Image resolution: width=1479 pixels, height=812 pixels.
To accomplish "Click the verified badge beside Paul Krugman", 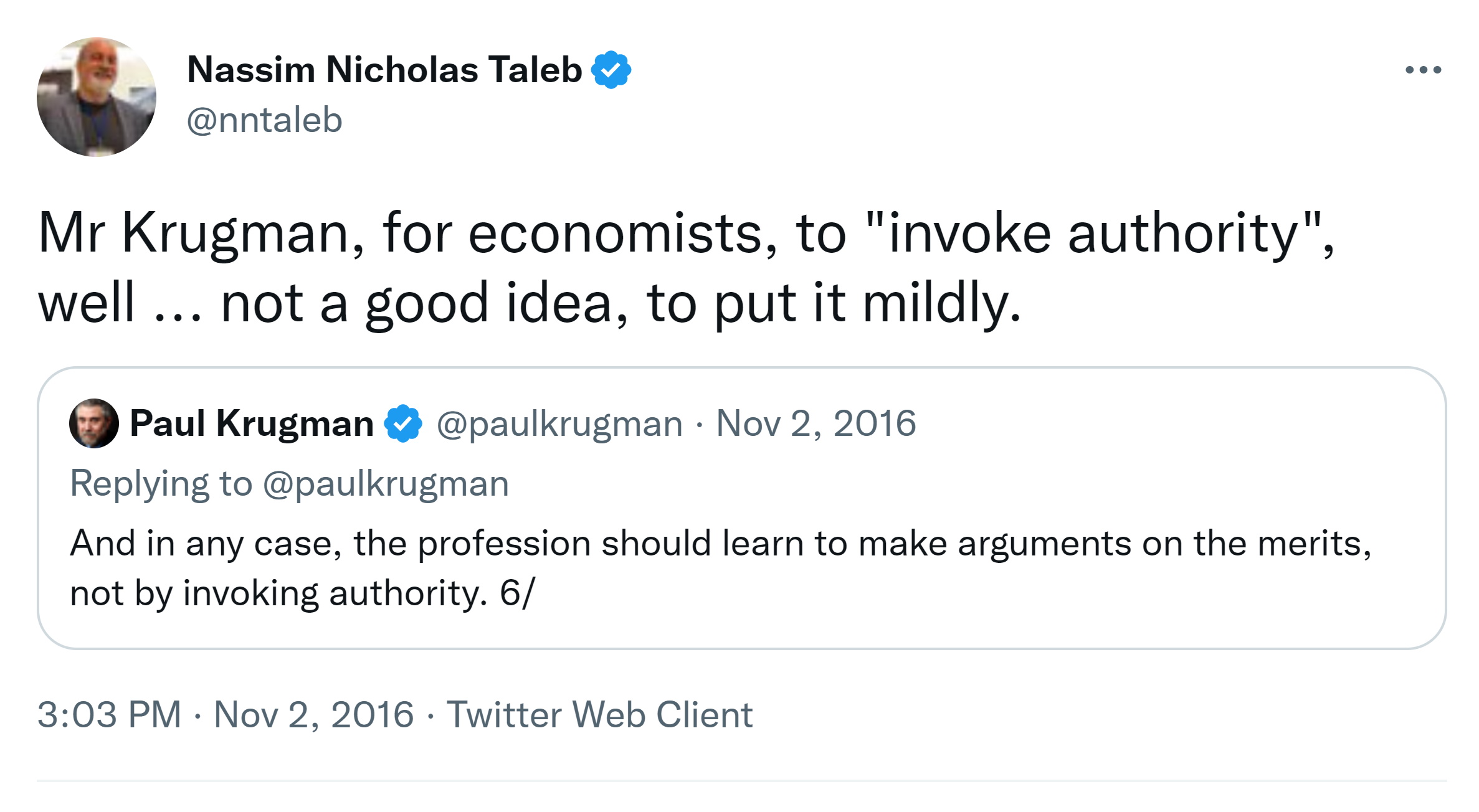I will pyautogui.click(x=403, y=423).
